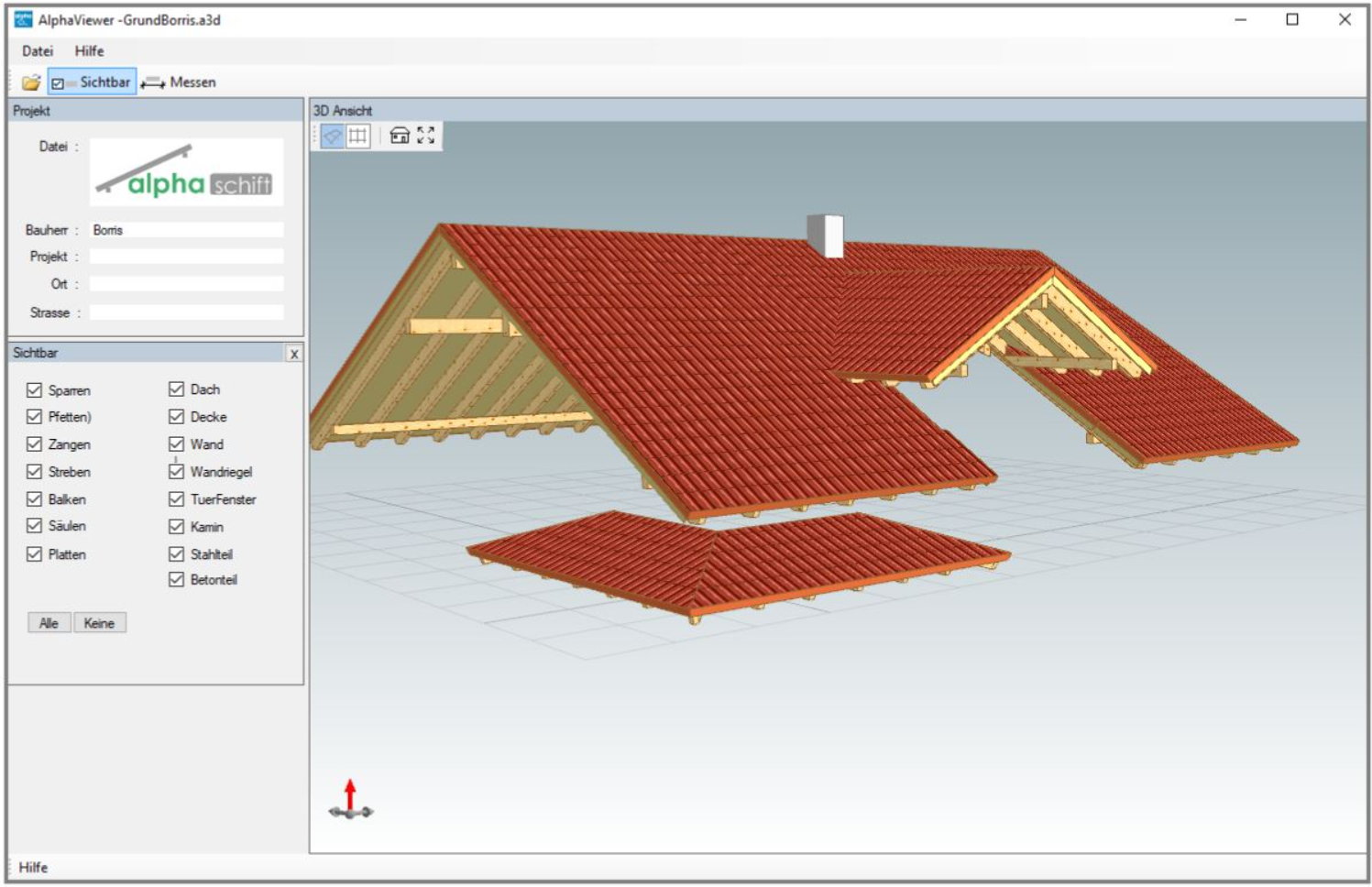Select the shaded surface view icon
Viewport: 1372px width, 887px height.
tap(333, 137)
